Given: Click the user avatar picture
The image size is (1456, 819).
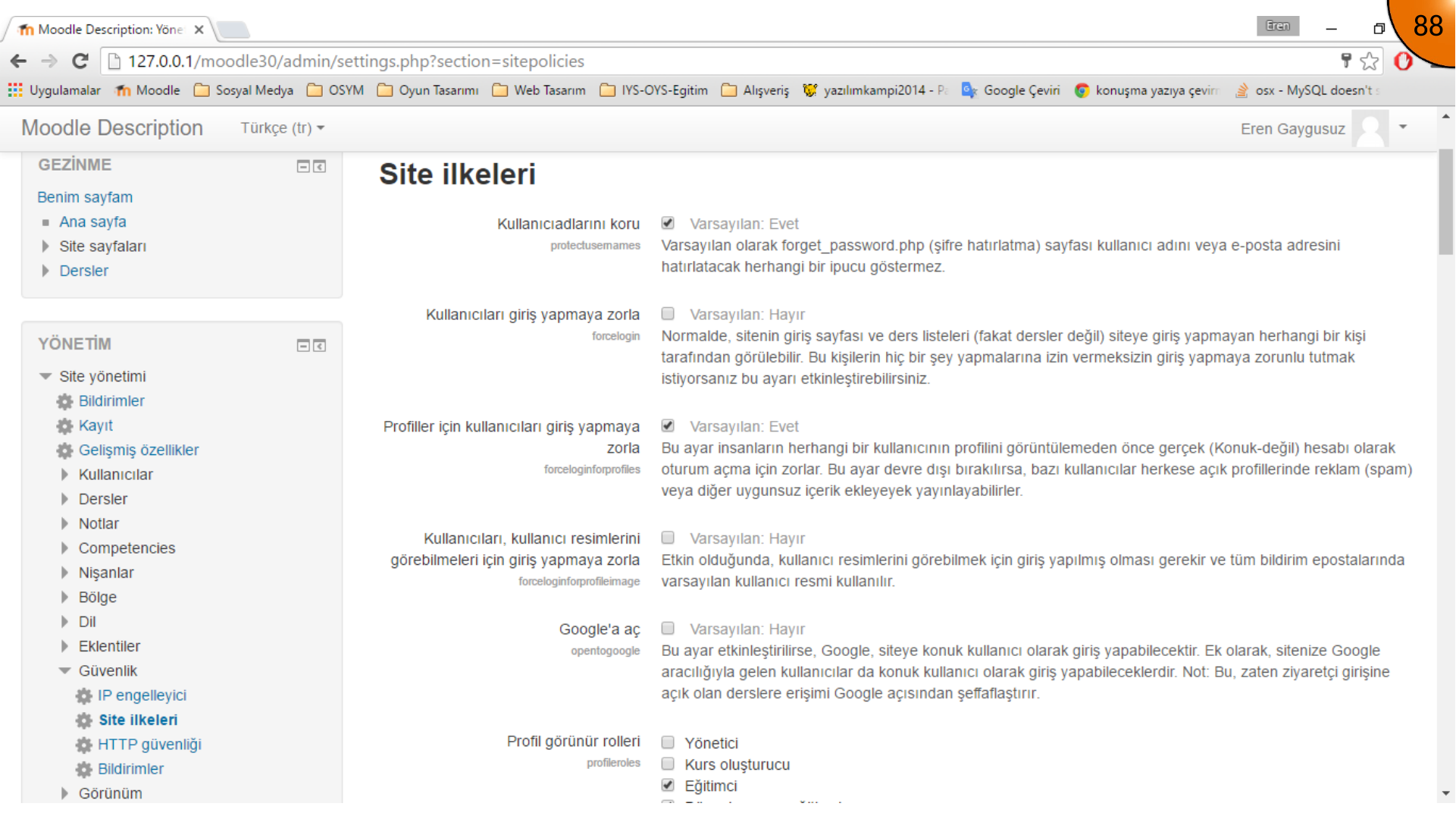Looking at the screenshot, I should [x=1370, y=129].
